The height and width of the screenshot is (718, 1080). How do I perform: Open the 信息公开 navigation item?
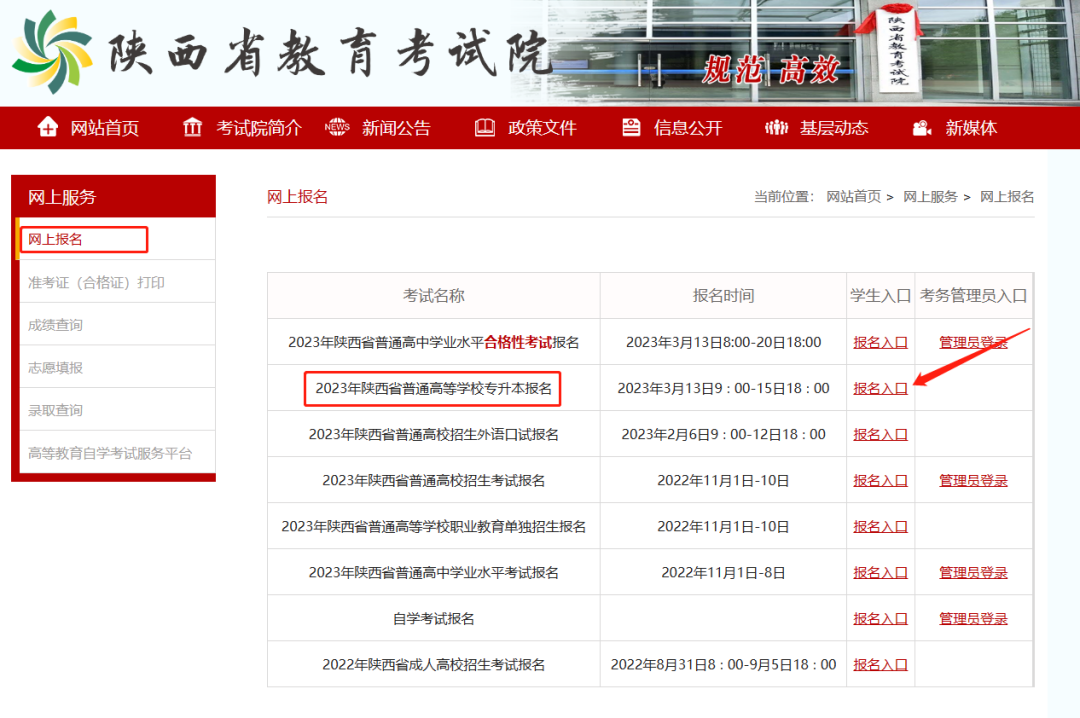pos(688,127)
